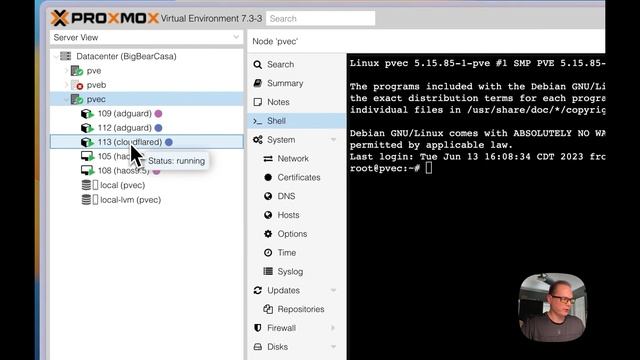
Task: Click the Syslog list icon
Action: (x=268, y=271)
